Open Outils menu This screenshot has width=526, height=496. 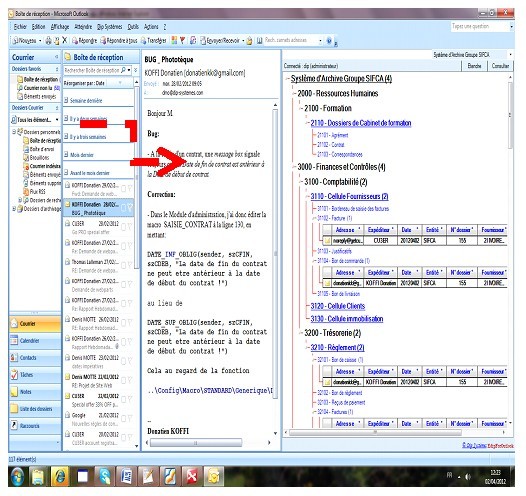(133, 26)
